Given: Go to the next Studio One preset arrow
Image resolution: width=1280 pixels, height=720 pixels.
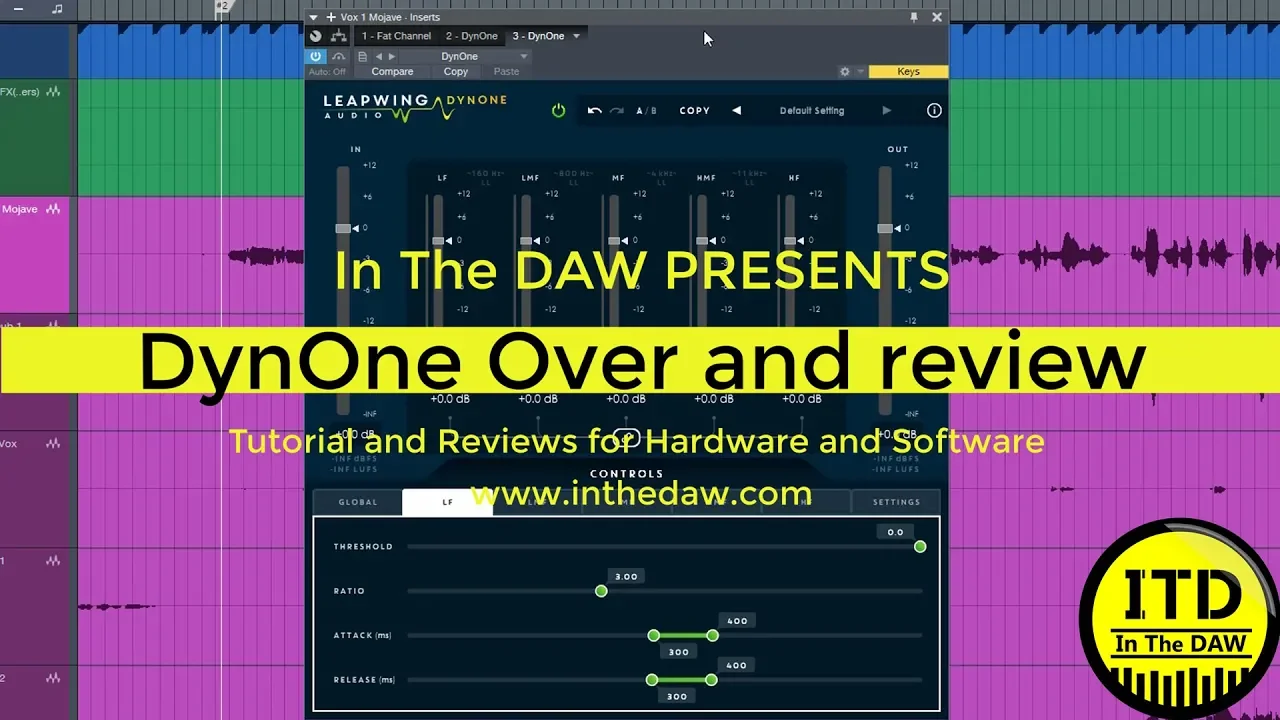Looking at the screenshot, I should click(392, 57).
